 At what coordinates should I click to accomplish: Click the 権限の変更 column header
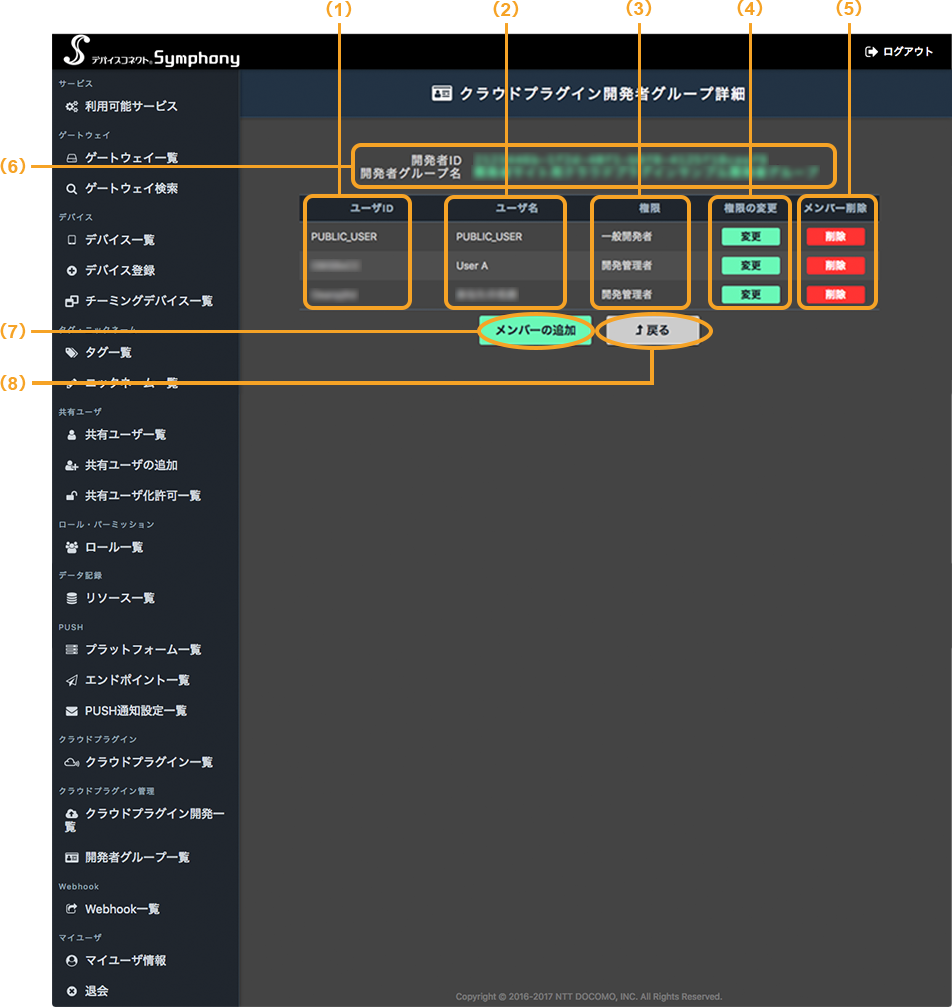pos(750,208)
